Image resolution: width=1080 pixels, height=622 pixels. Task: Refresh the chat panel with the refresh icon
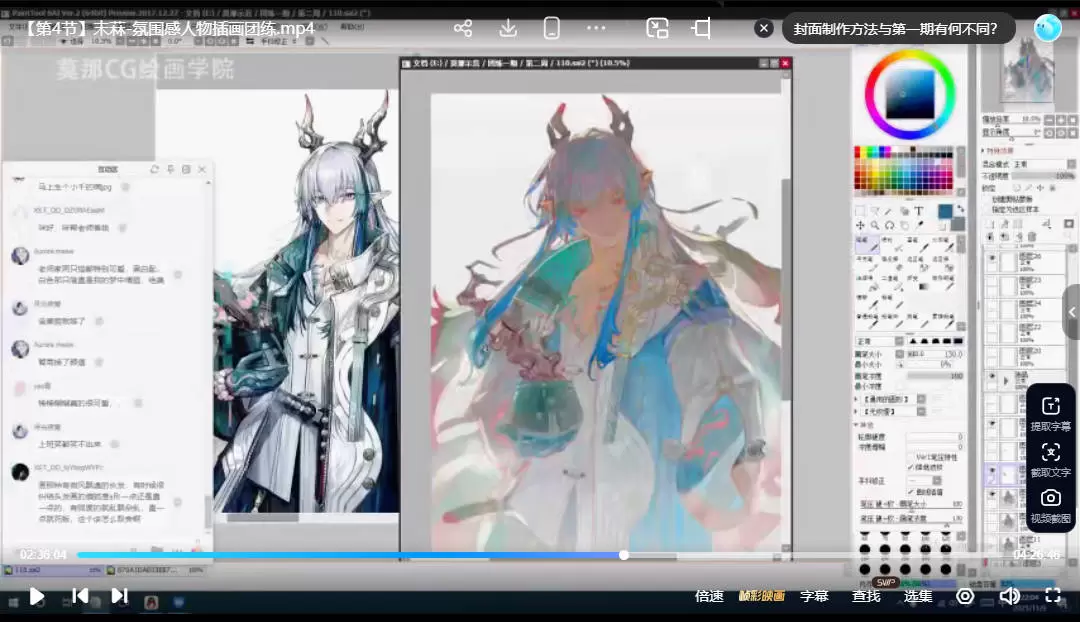pos(154,169)
